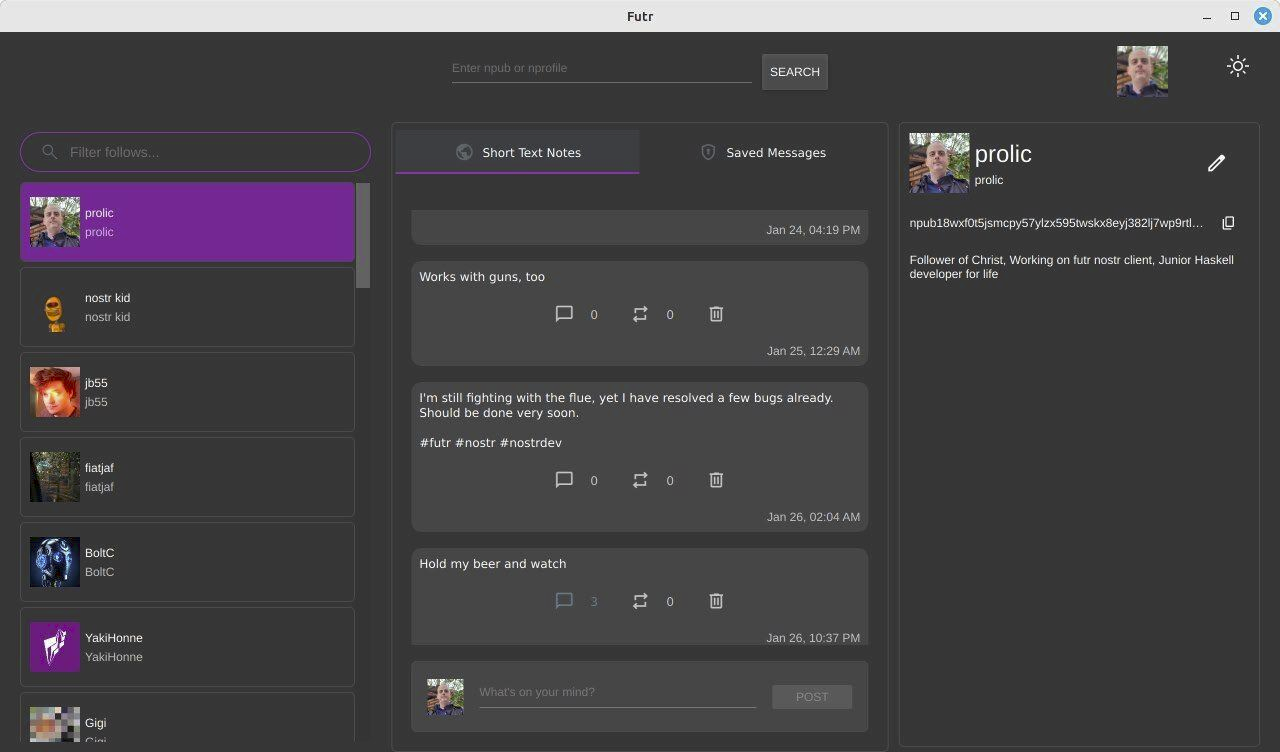Open comments on the 'fighting with the flue' note
The image size is (1280, 752).
[x=564, y=480]
